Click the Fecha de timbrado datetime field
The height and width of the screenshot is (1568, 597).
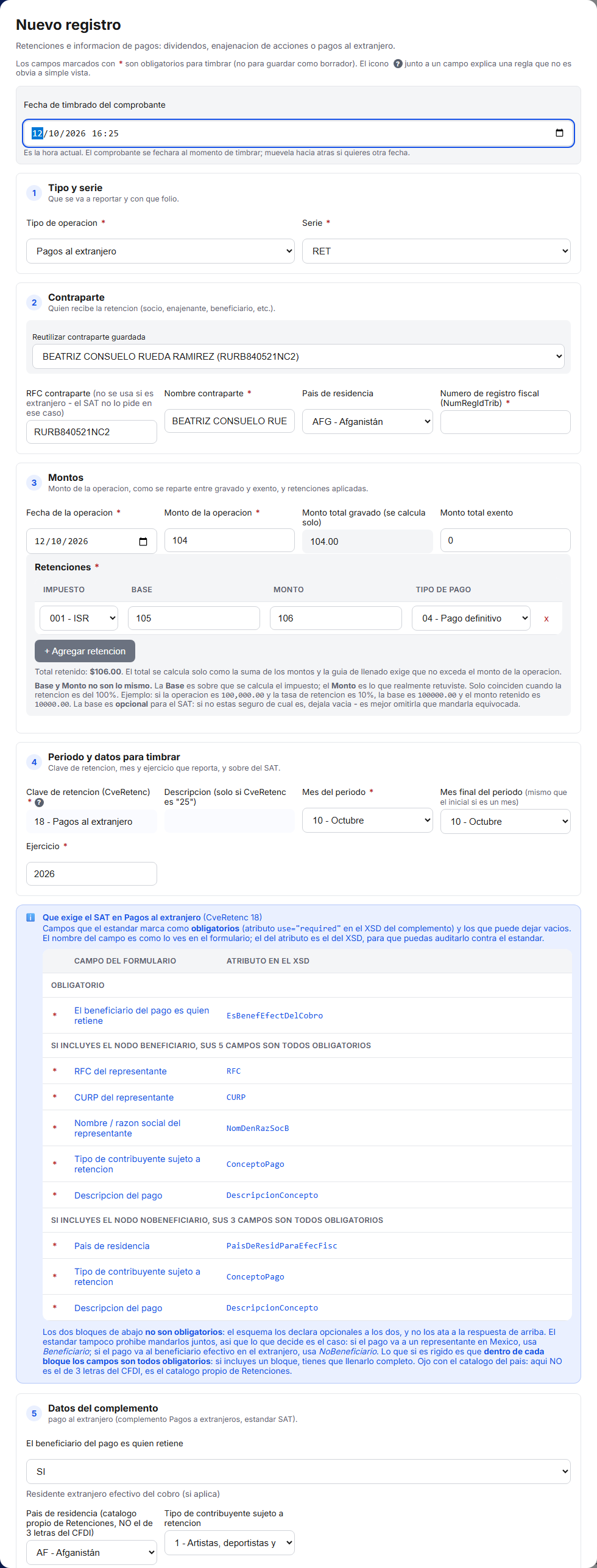(x=298, y=133)
